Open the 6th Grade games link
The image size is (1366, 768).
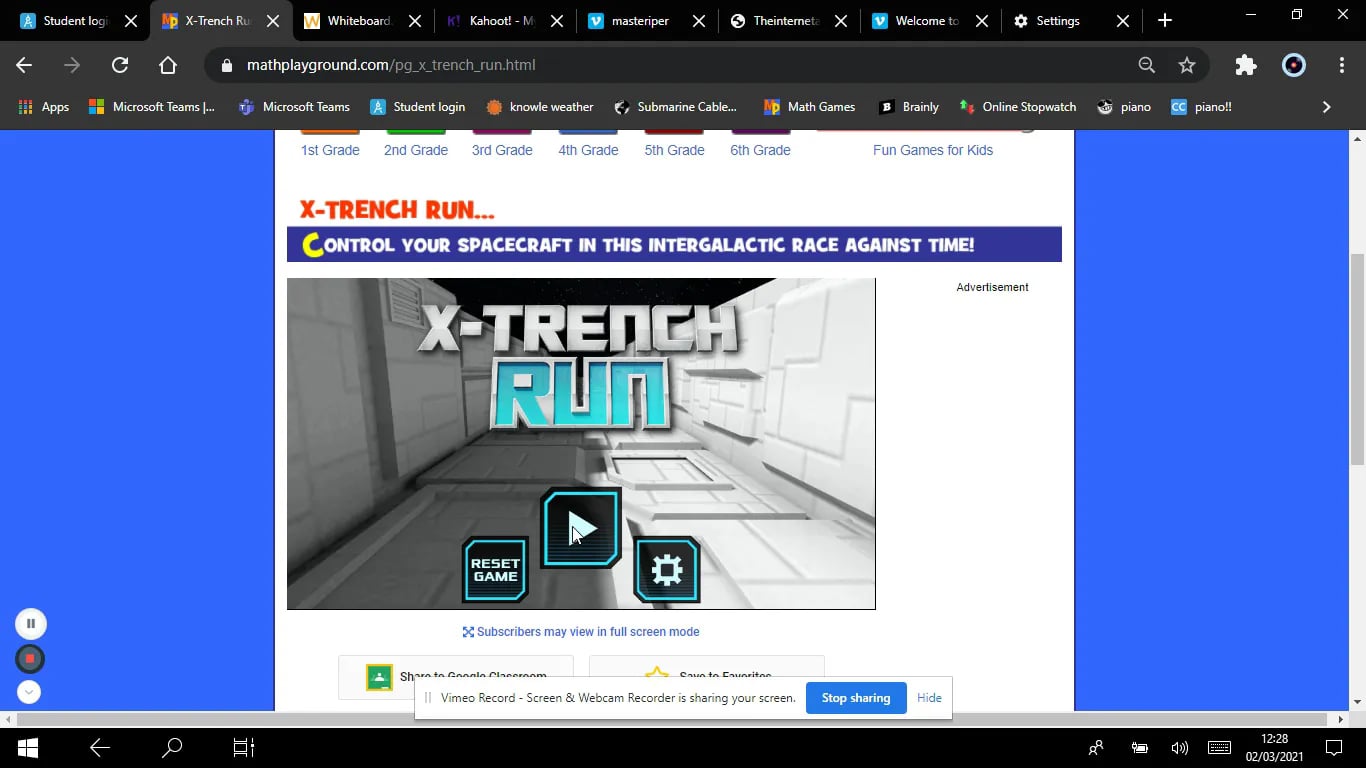pos(760,150)
